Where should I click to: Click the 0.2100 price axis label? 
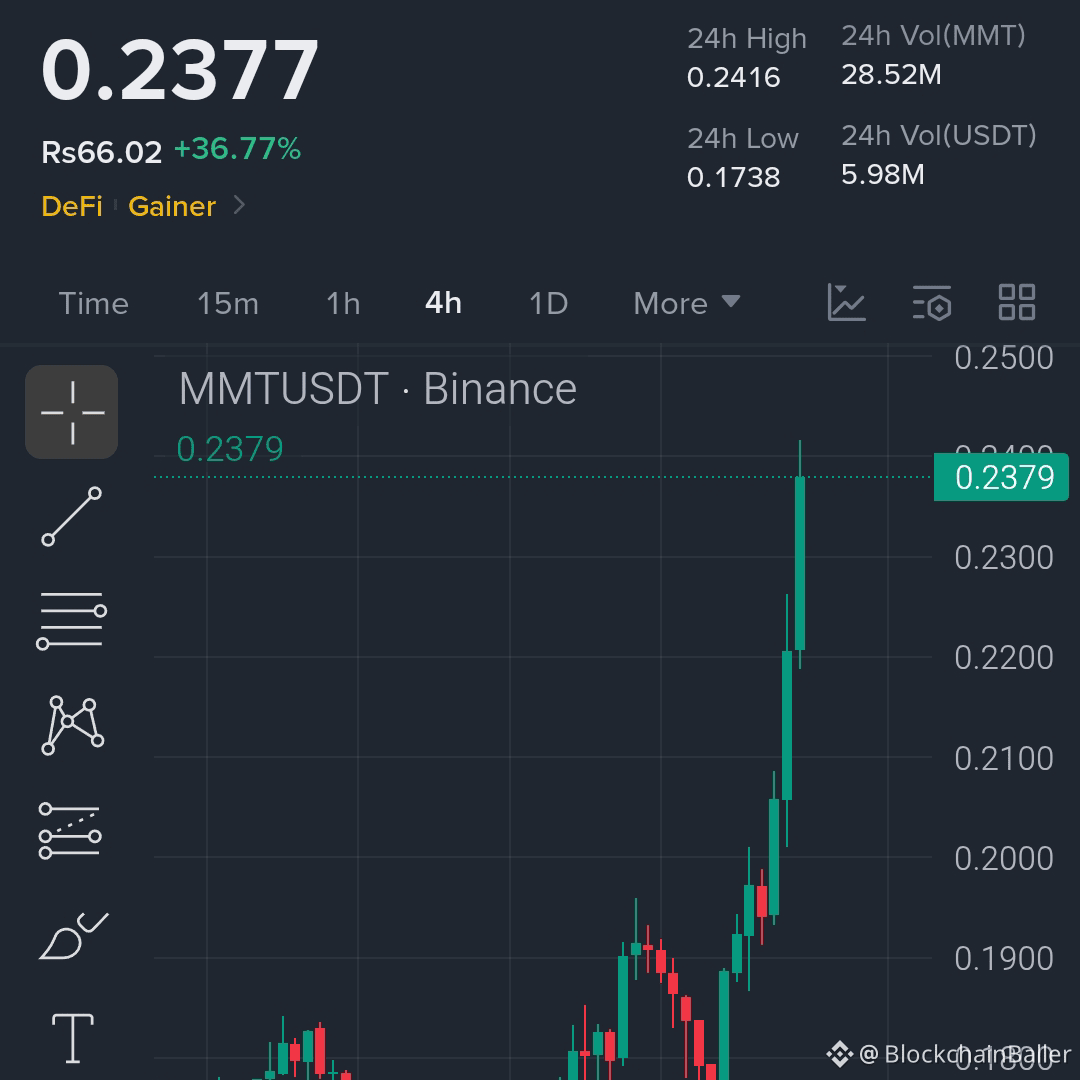point(1004,758)
